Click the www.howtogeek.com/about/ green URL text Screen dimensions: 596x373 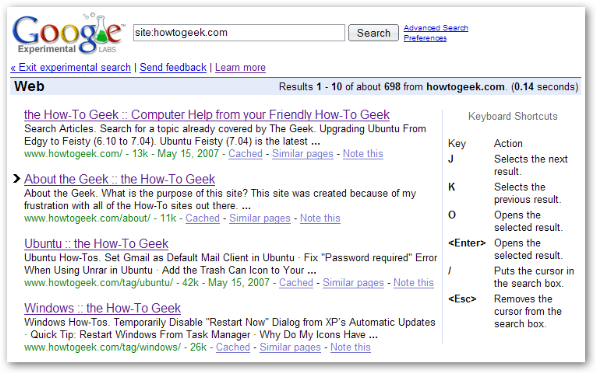pos(87,218)
